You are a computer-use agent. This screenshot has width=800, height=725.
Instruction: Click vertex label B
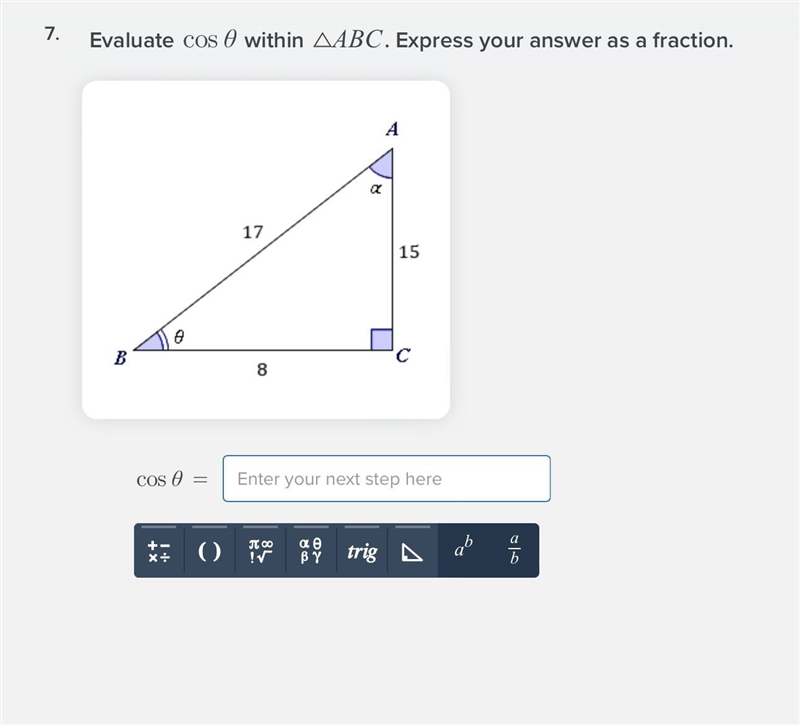pos(120,358)
